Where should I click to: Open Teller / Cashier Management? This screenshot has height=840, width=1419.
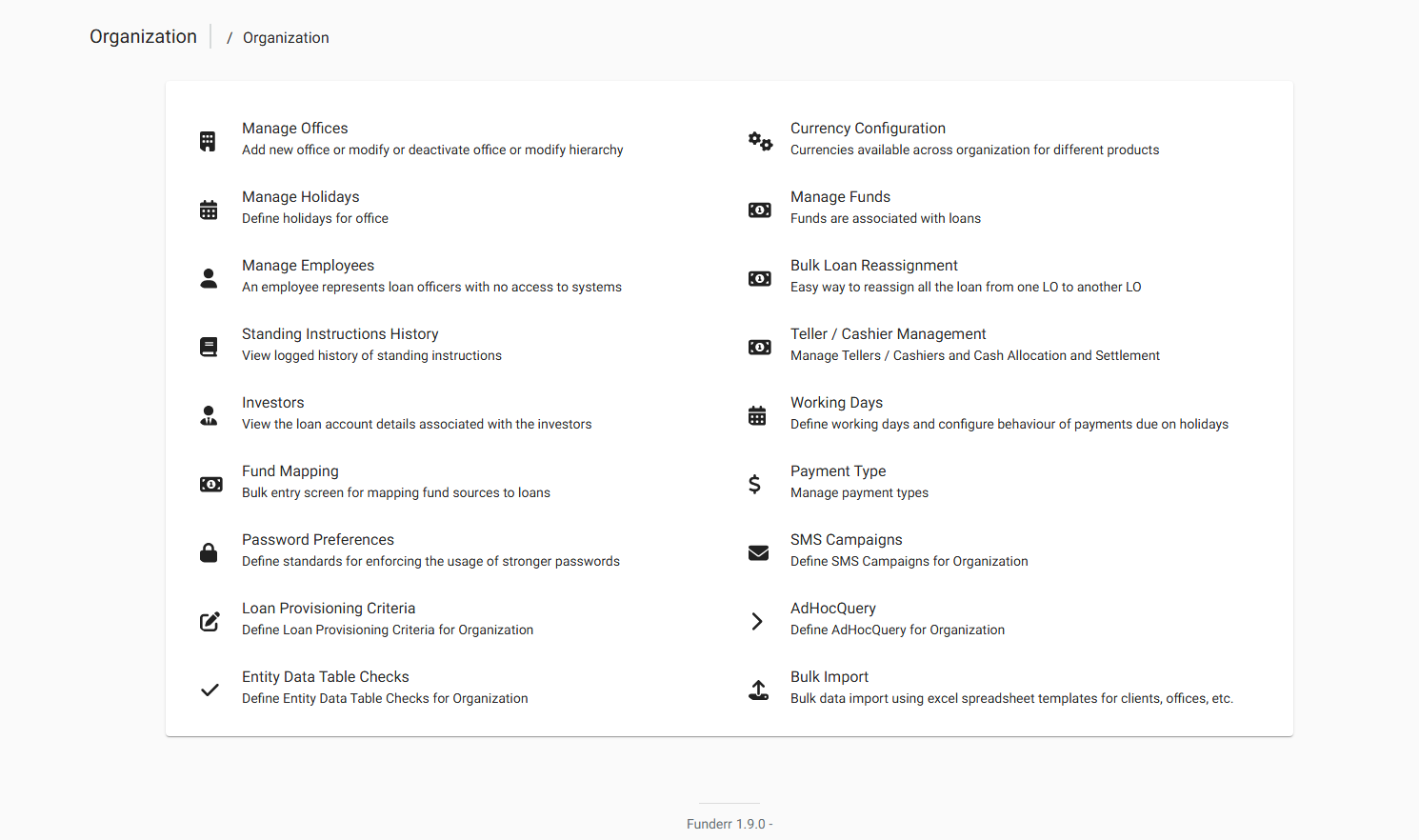[888, 333]
